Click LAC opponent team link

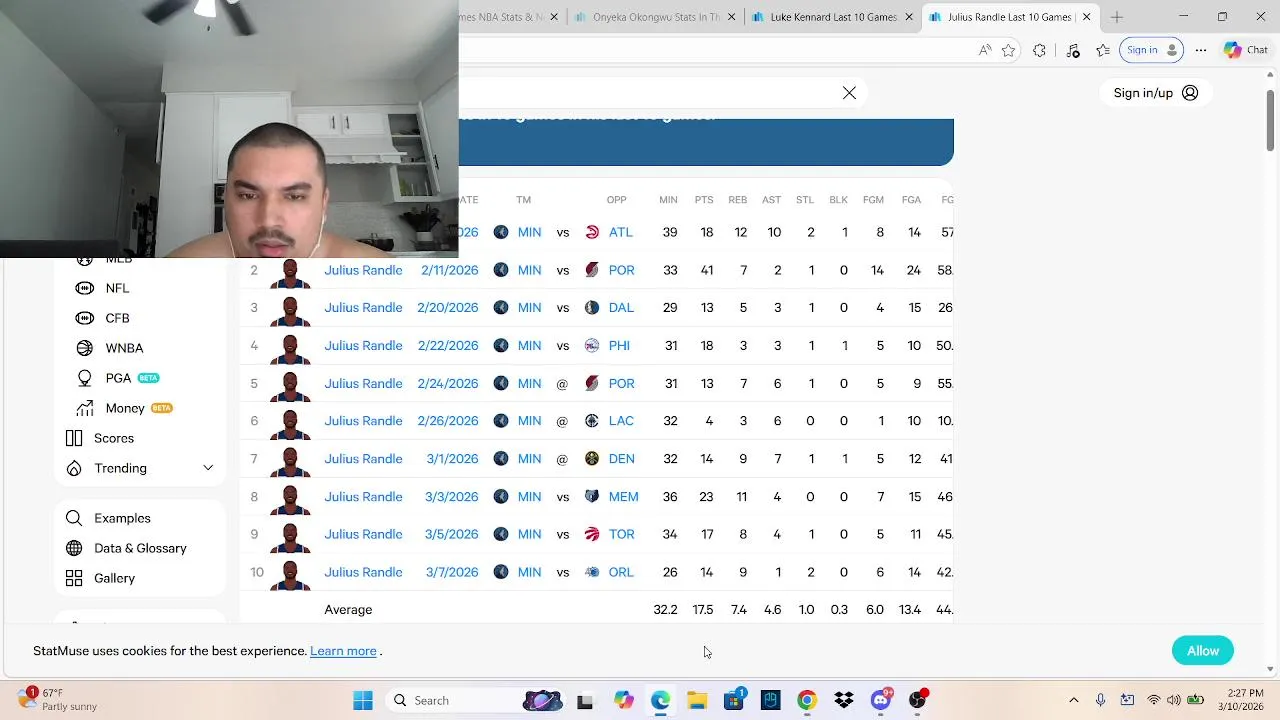(x=621, y=421)
